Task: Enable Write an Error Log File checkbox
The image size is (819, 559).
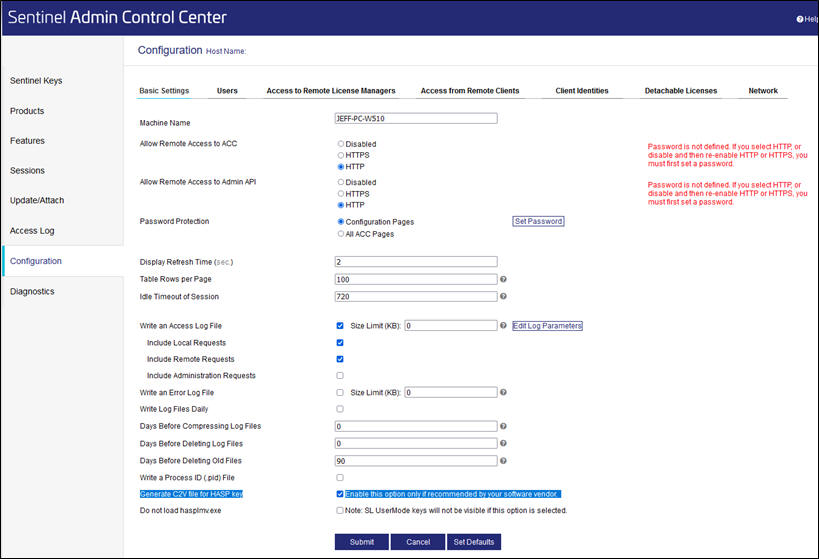Action: 340,392
